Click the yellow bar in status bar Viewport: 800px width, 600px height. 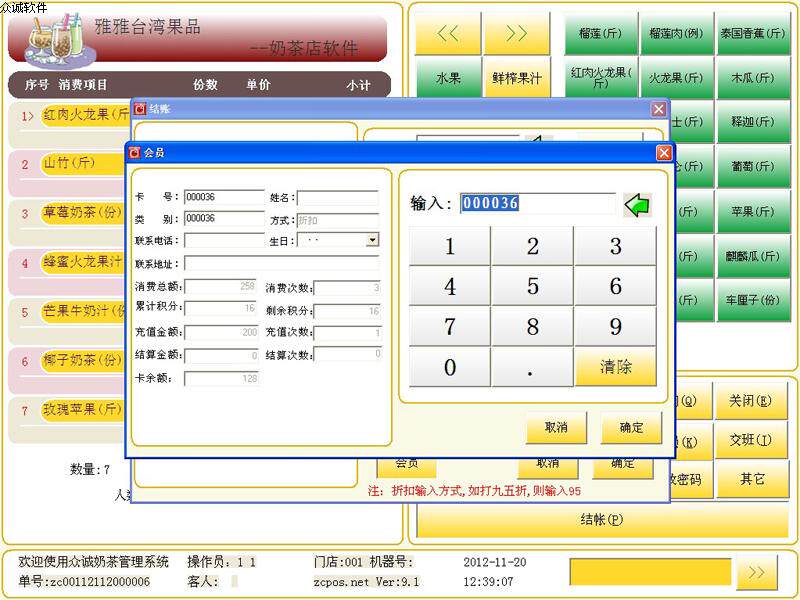click(x=650, y=571)
